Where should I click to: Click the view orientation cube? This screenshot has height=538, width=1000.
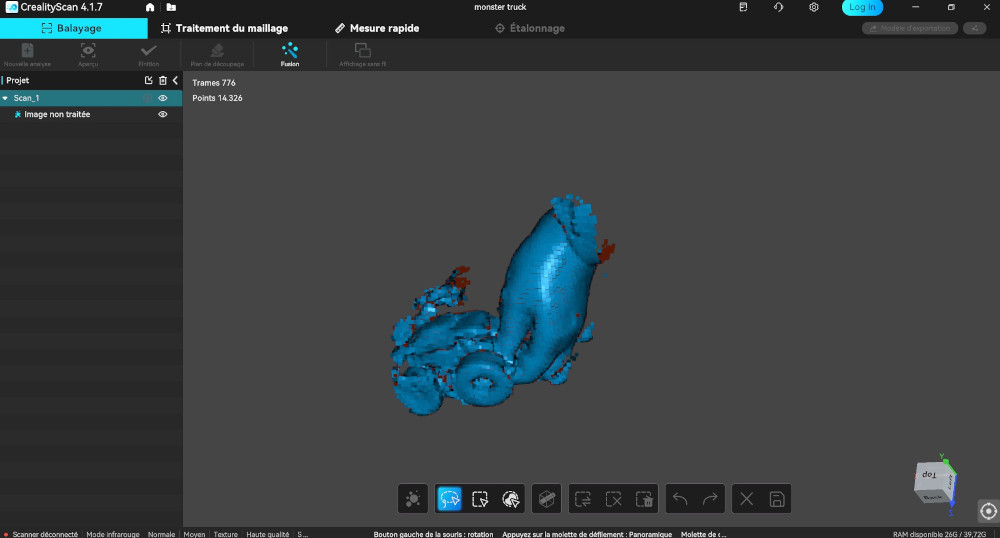tap(935, 483)
